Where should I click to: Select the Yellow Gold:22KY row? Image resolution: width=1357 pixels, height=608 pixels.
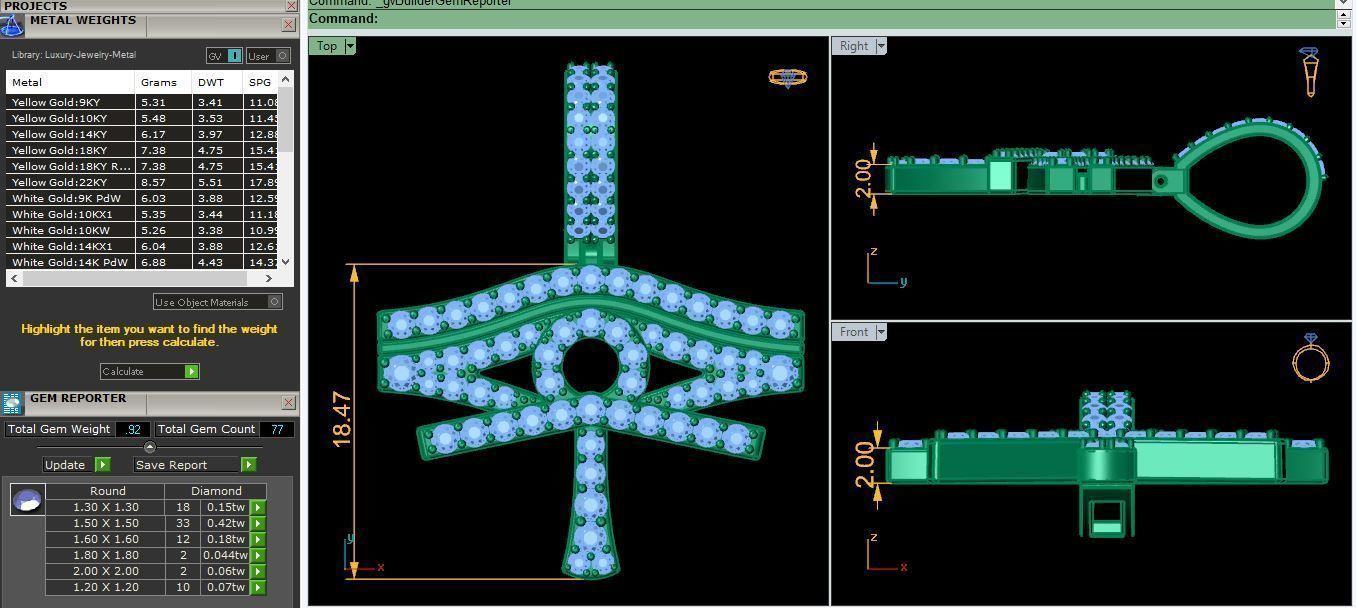[x=143, y=182]
